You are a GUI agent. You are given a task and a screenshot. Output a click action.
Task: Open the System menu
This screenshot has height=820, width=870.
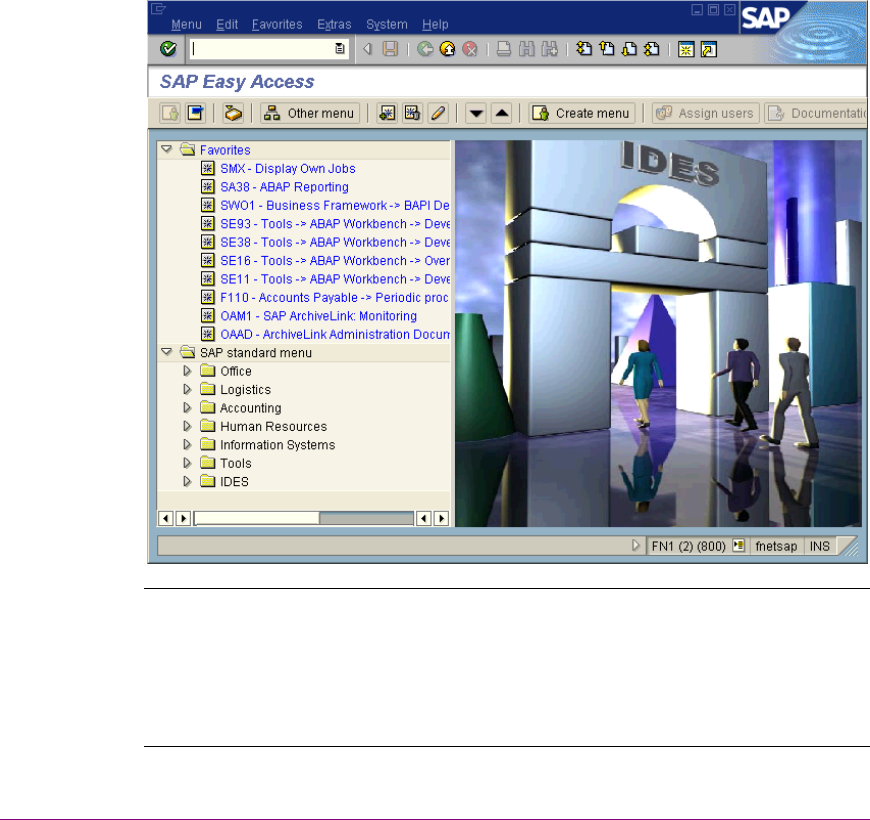pos(387,24)
